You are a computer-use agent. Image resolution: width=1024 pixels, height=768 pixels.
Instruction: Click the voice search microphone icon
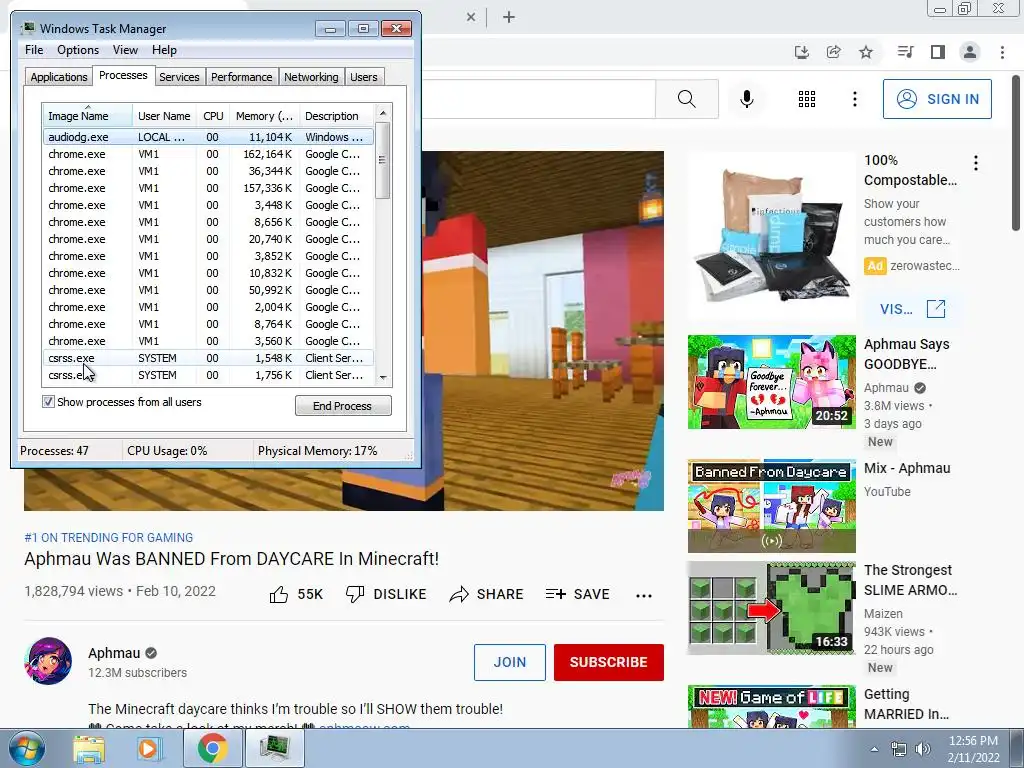[747, 99]
